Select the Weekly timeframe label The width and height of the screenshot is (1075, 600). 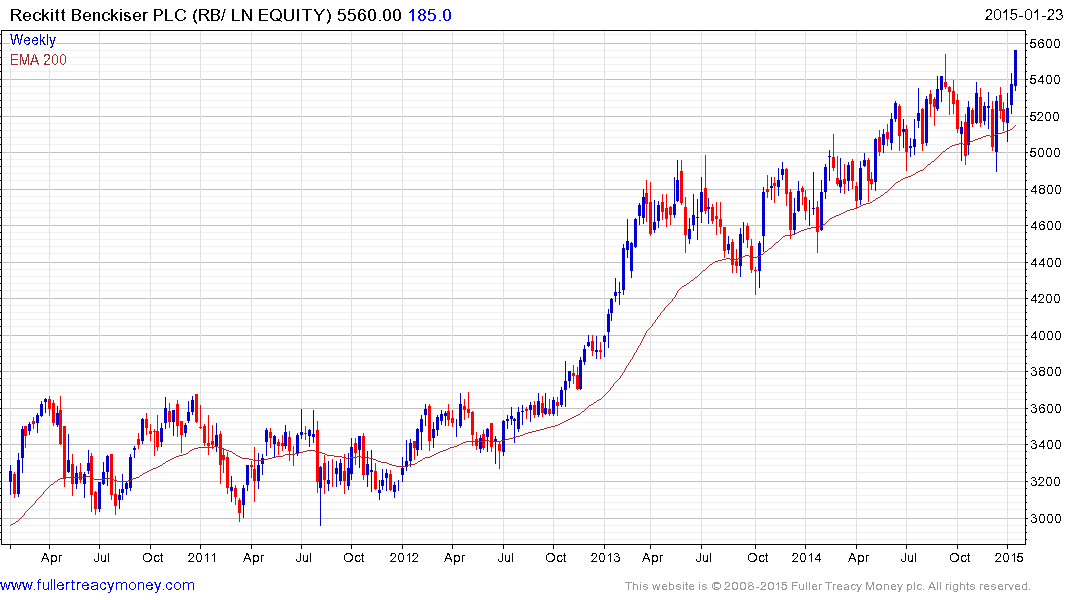(33, 40)
